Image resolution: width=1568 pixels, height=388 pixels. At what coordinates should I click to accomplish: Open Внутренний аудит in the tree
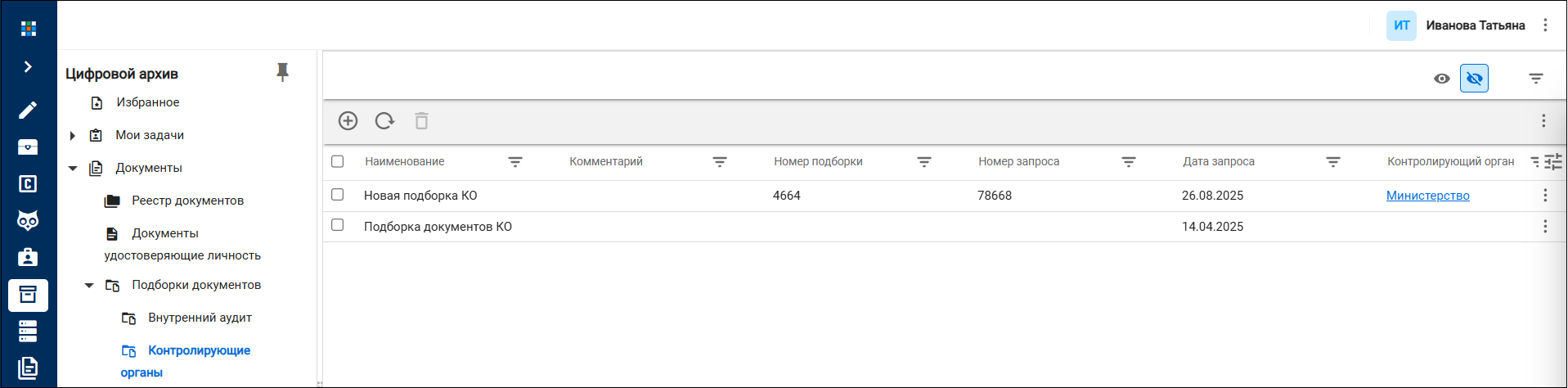click(200, 318)
